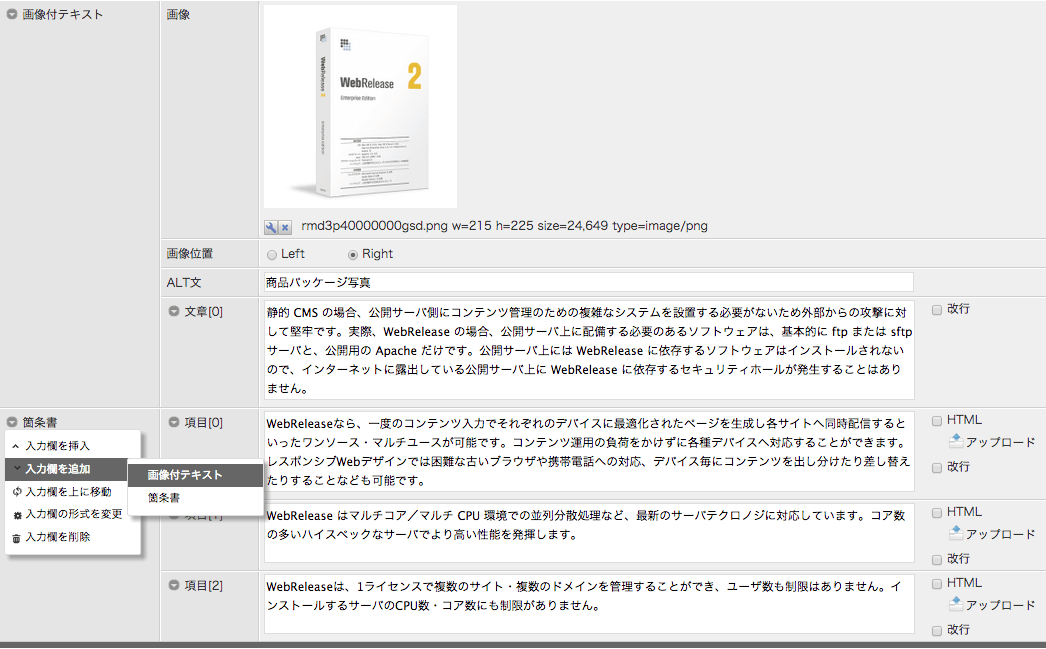1046x649 pixels.
Task: Click the gear icon for 入力欄の形式を変更
Action: (17, 515)
